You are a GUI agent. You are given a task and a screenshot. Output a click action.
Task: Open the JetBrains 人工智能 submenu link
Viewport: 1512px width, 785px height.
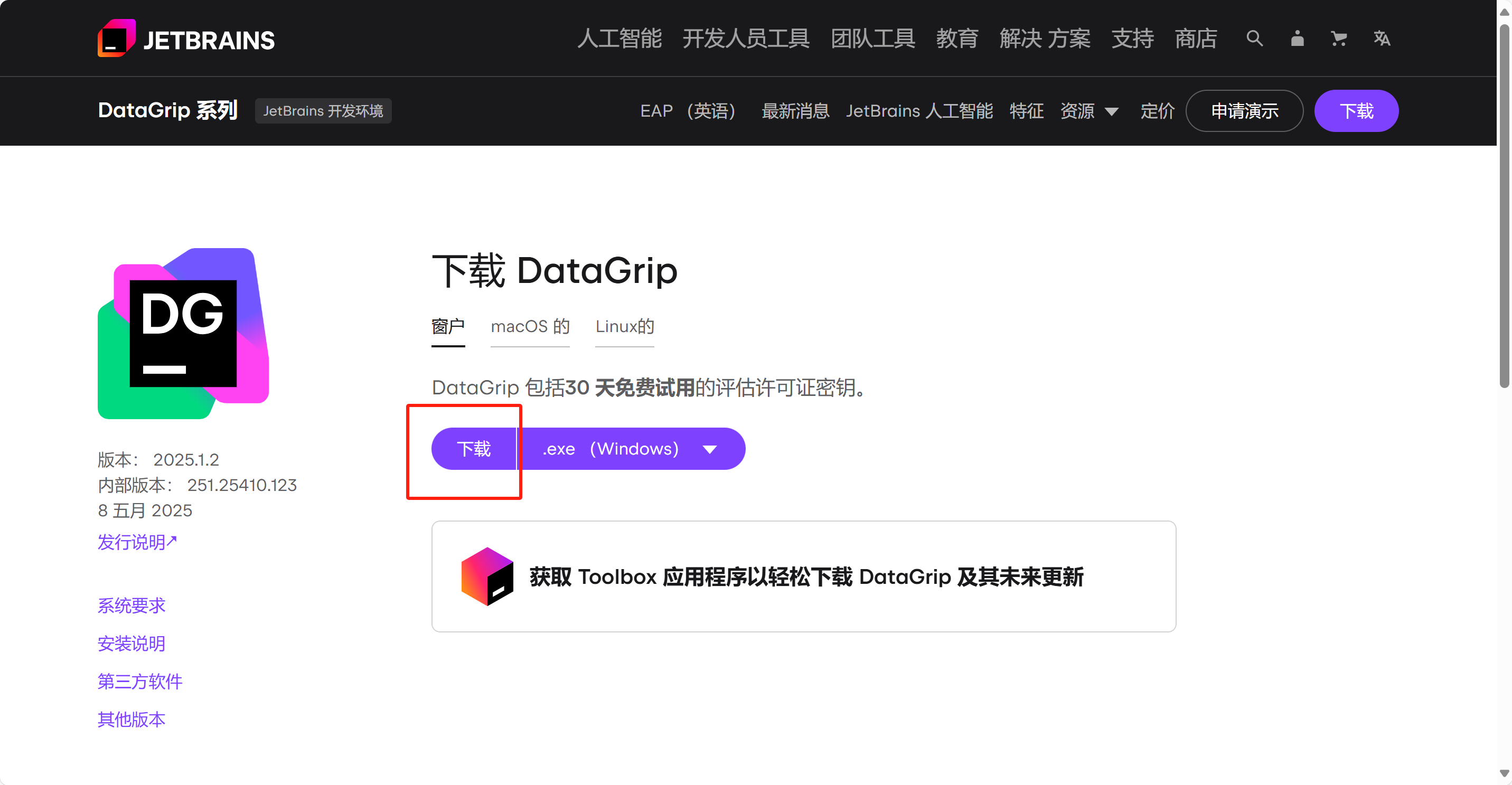tap(919, 111)
